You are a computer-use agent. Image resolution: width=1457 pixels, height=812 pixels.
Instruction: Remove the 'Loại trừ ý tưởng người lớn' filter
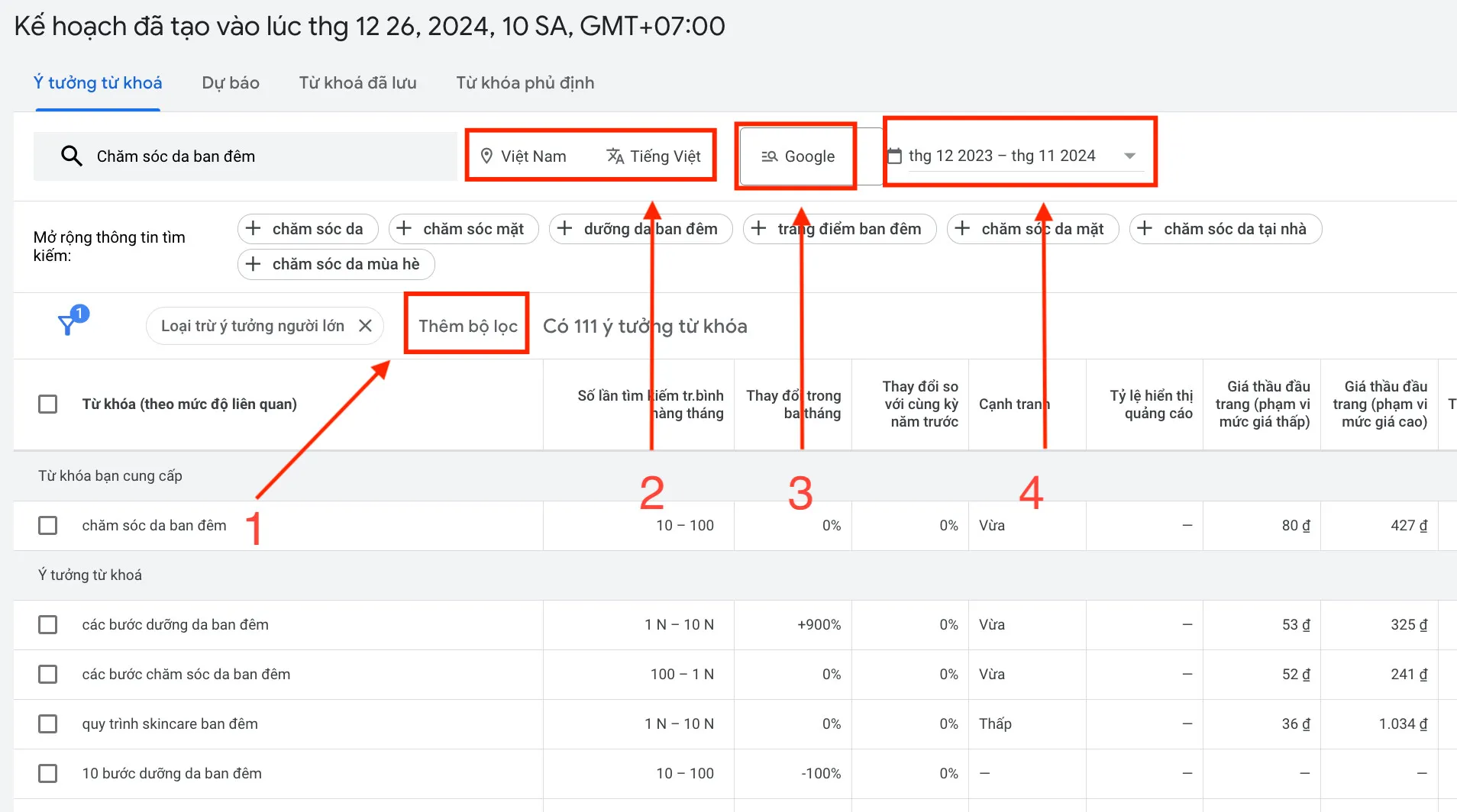[x=366, y=326]
